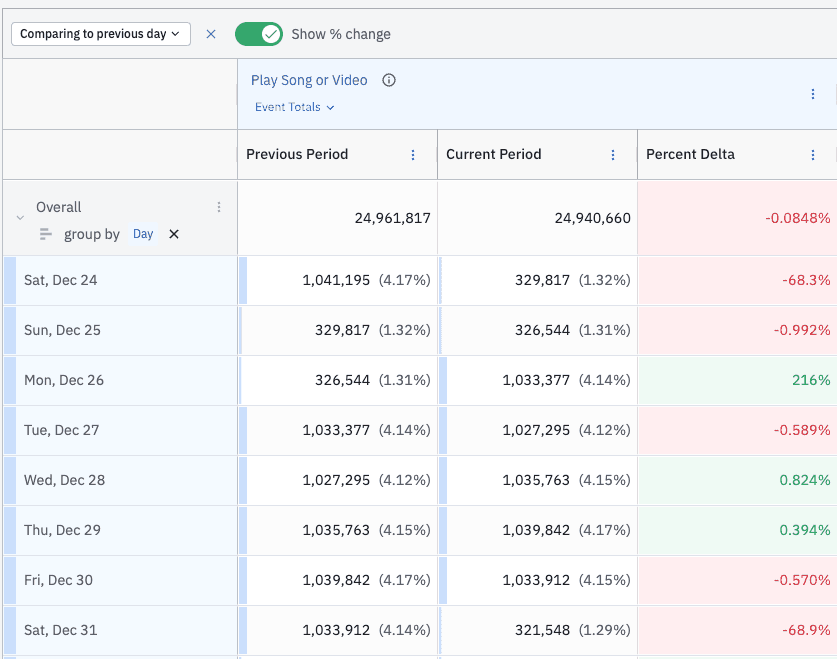This screenshot has height=659, width=837.
Task: Select the Mon, Dec 26 row label
Action: point(64,380)
